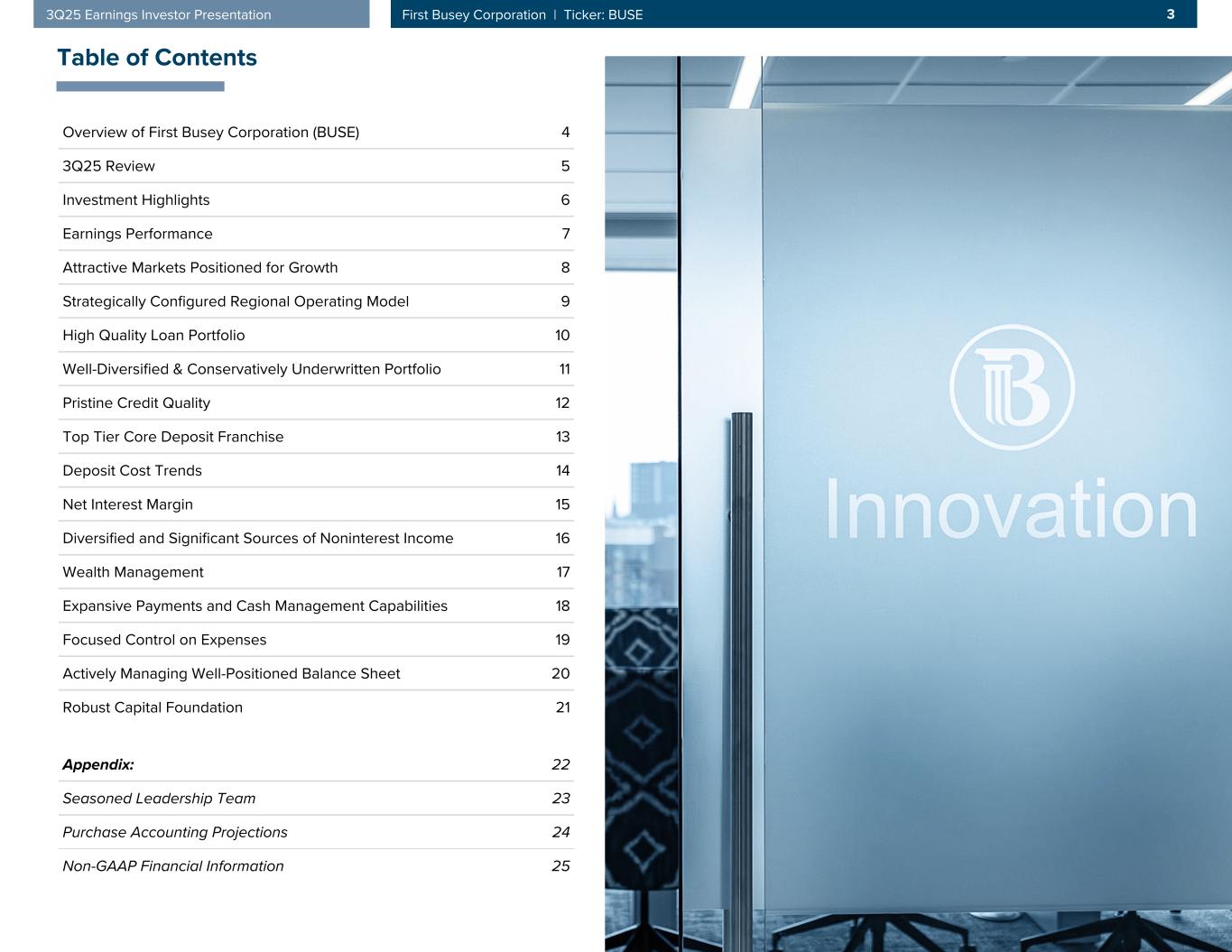Select the Wealth Management entry
The width and height of the screenshot is (1232, 952).
tap(133, 572)
